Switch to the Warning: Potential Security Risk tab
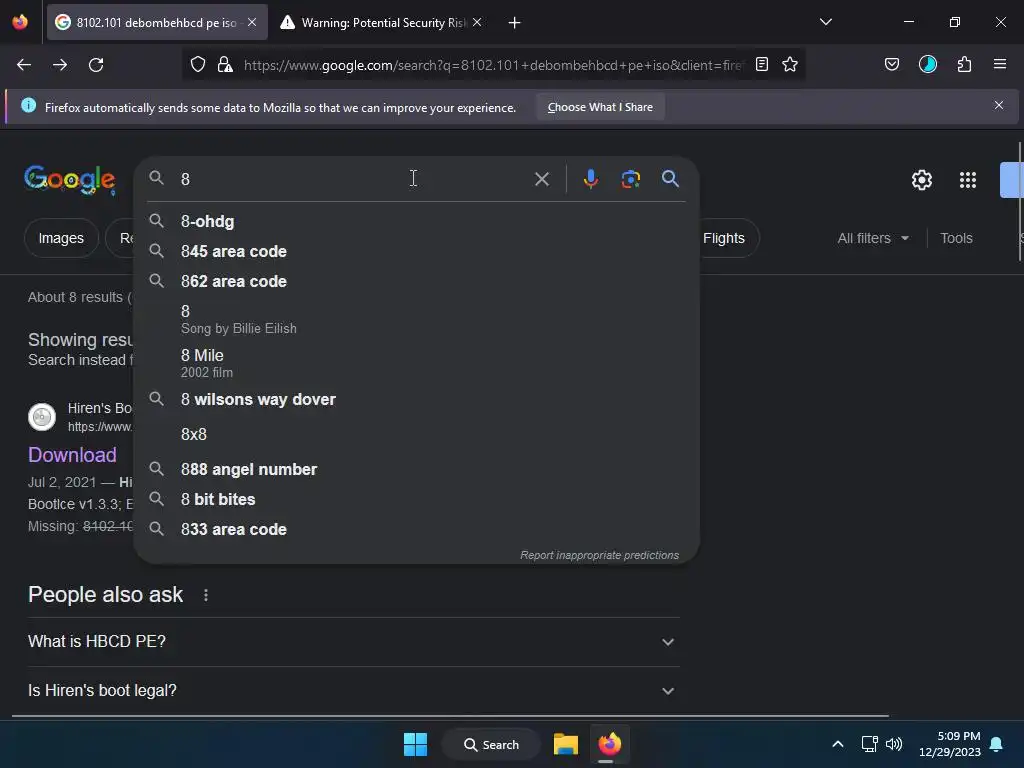Screen dimensions: 1024x768 pos(374,22)
